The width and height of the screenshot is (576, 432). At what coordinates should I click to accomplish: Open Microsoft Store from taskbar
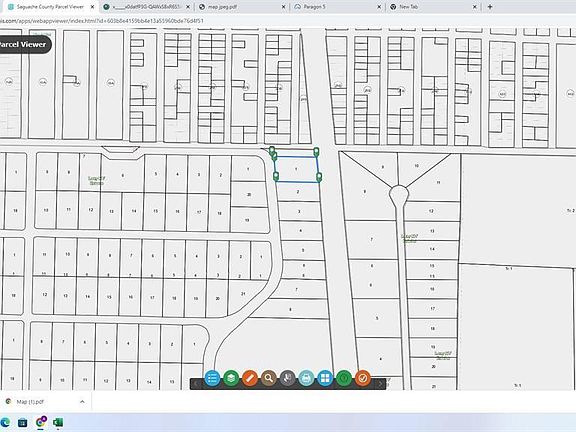coord(23,422)
